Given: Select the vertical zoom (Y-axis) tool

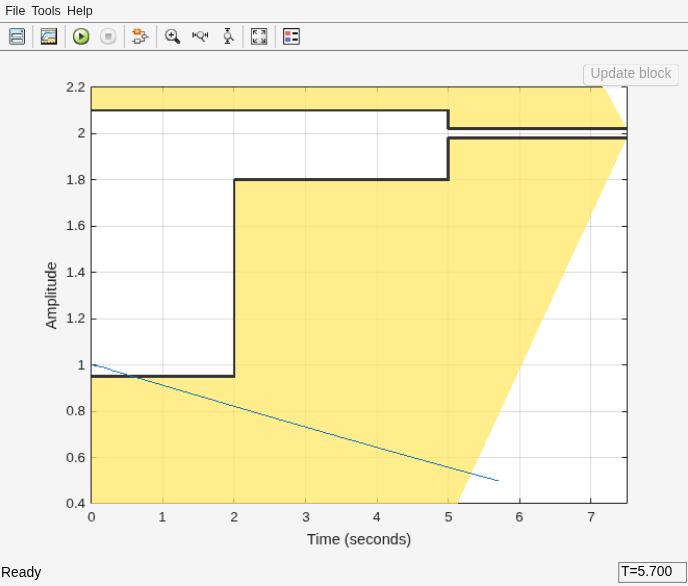Looking at the screenshot, I should pyautogui.click(x=228, y=36).
